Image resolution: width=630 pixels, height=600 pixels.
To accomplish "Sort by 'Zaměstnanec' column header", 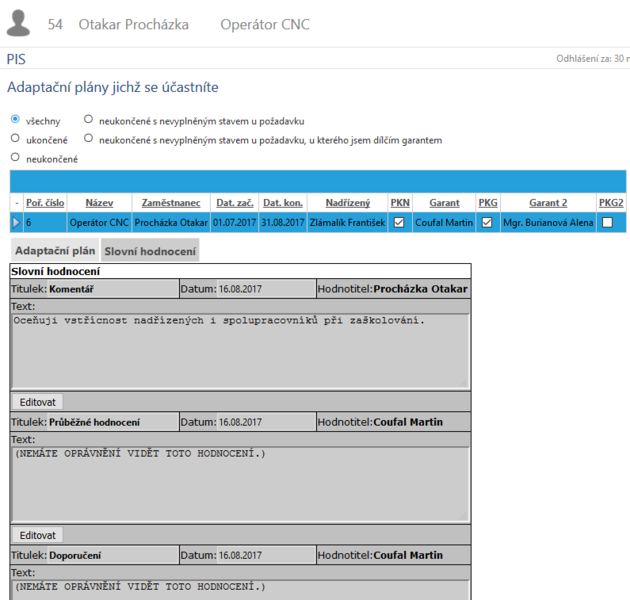I will [x=171, y=203].
